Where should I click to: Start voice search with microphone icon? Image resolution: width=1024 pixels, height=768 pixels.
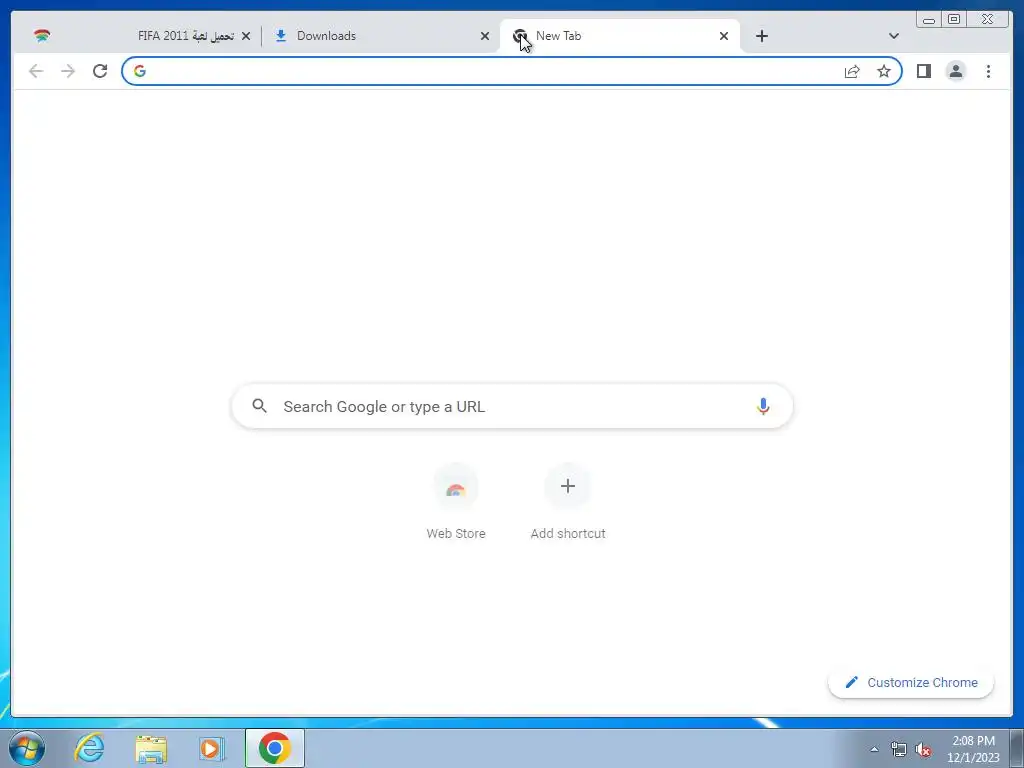point(763,406)
